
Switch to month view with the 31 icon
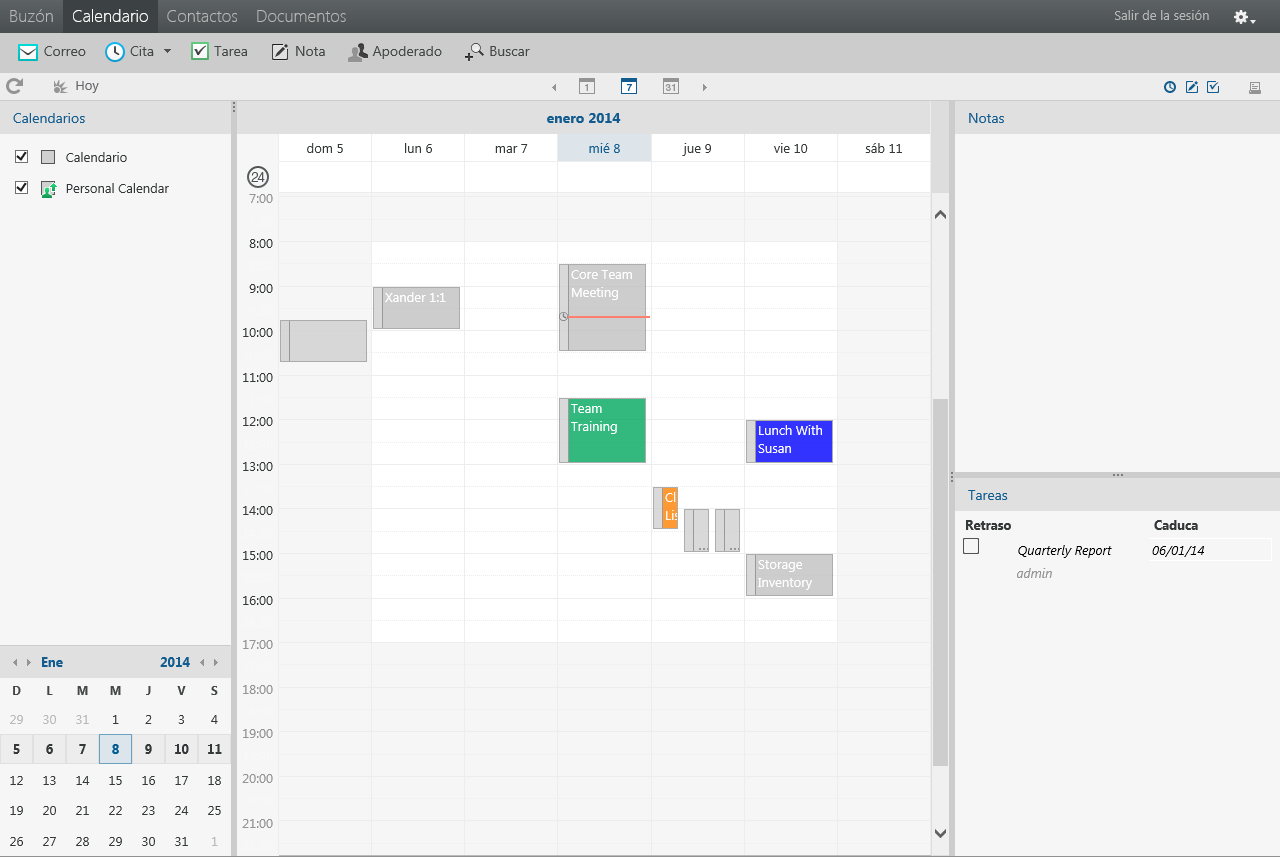point(669,87)
